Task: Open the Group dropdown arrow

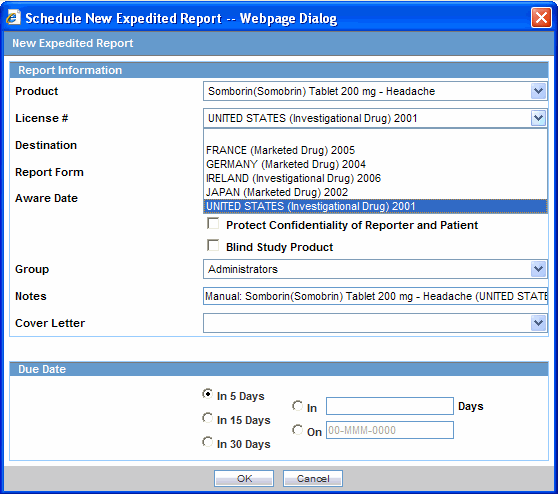Action: pyautogui.click(x=538, y=269)
